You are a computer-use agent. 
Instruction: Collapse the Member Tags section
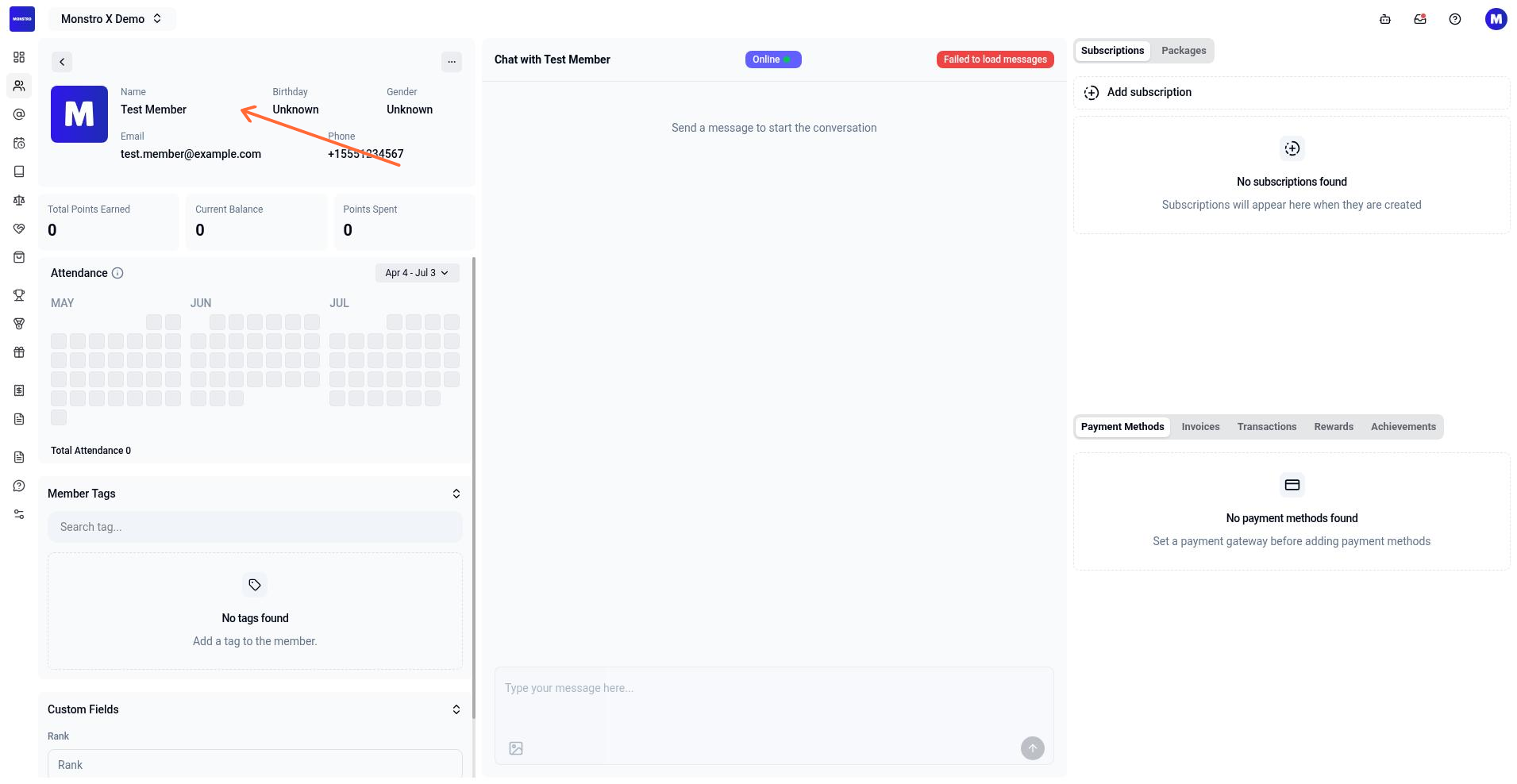pyautogui.click(x=456, y=494)
